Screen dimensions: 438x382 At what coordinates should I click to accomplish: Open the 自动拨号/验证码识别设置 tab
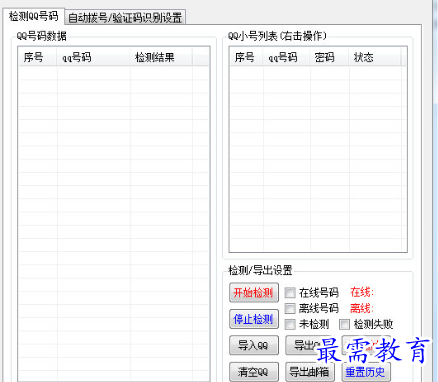tap(125, 17)
